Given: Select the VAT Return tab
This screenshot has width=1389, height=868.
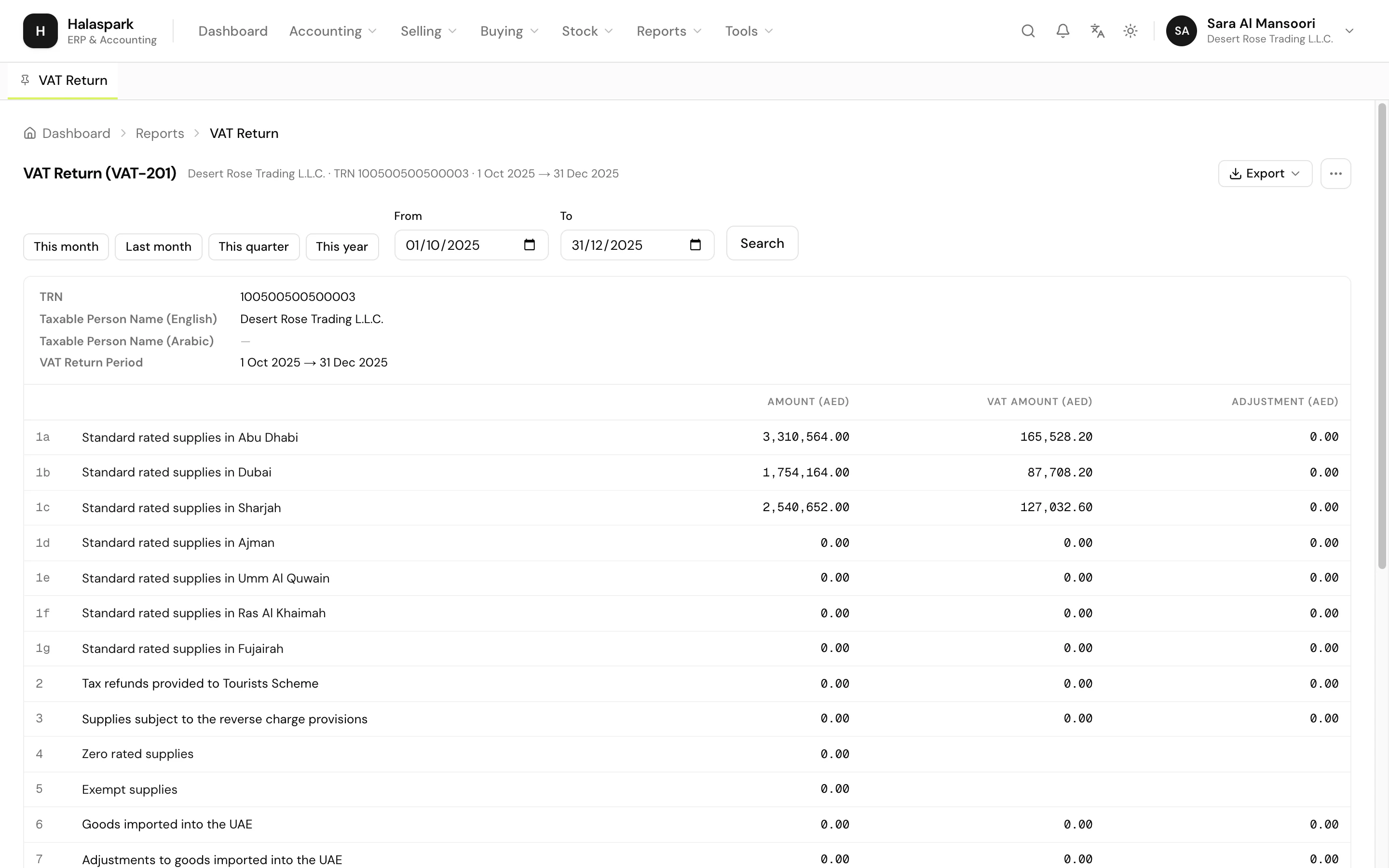Looking at the screenshot, I should 63,81.
